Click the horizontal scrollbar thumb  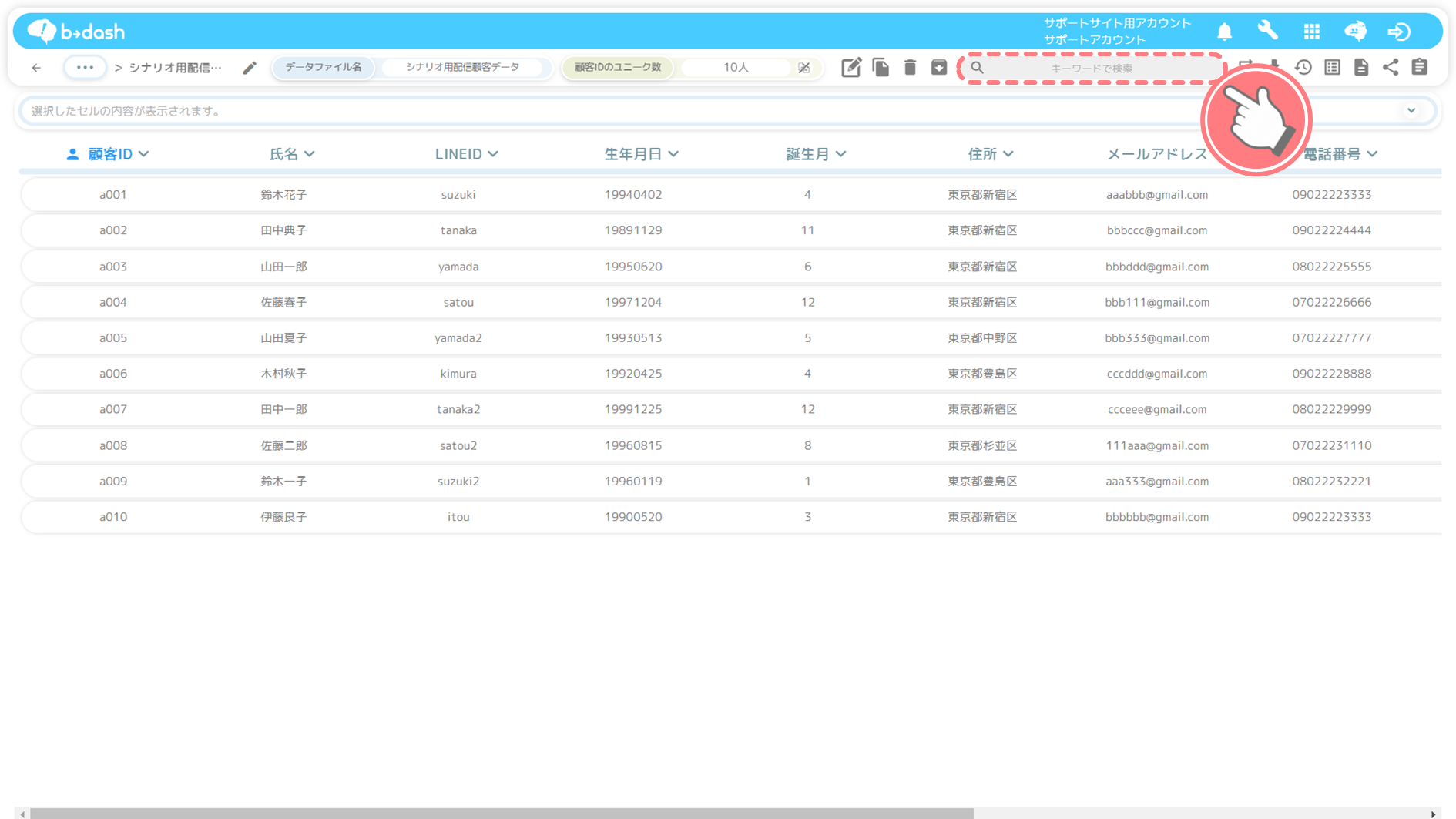click(x=502, y=814)
